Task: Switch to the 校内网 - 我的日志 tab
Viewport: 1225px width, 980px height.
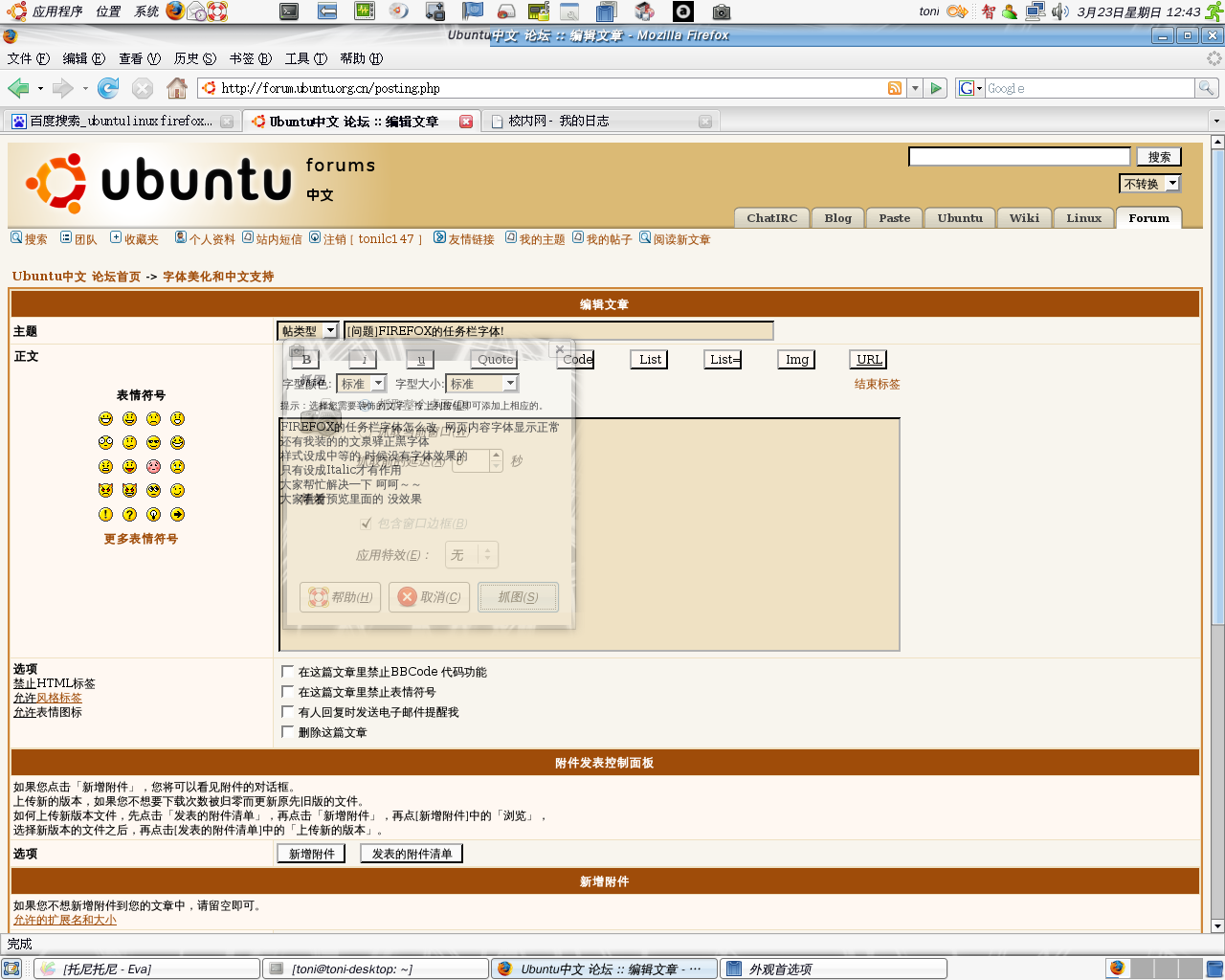Action: point(600,122)
